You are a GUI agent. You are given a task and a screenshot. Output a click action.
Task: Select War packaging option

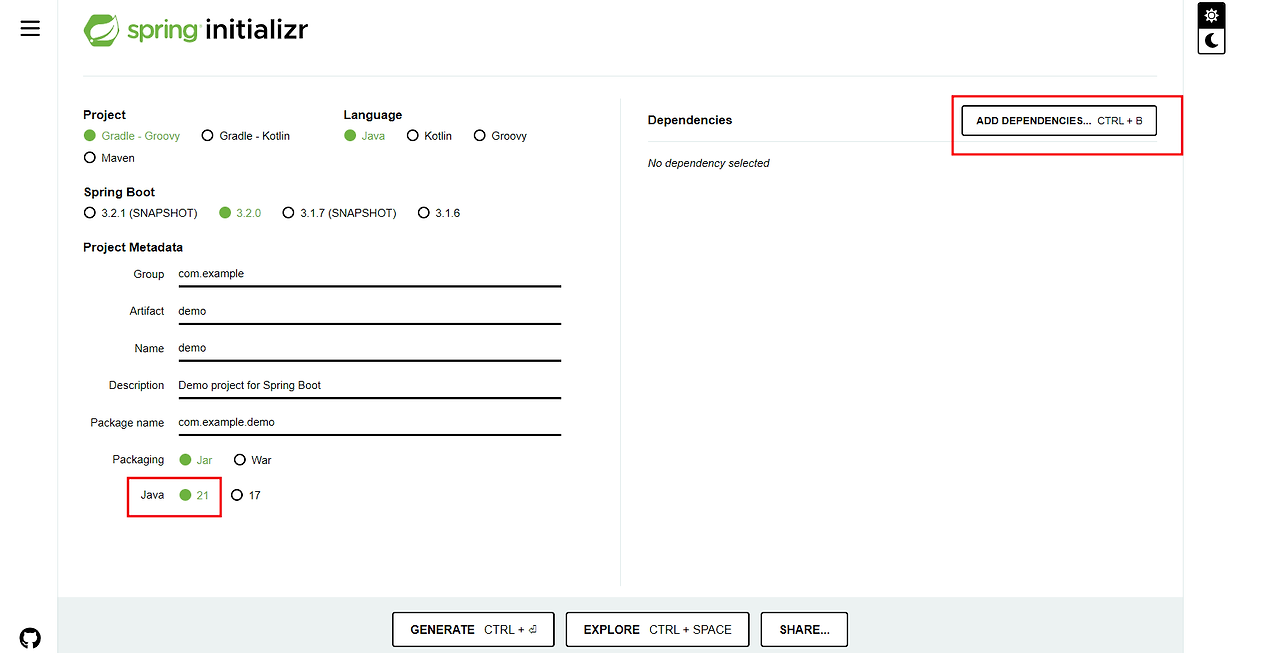[253, 460]
